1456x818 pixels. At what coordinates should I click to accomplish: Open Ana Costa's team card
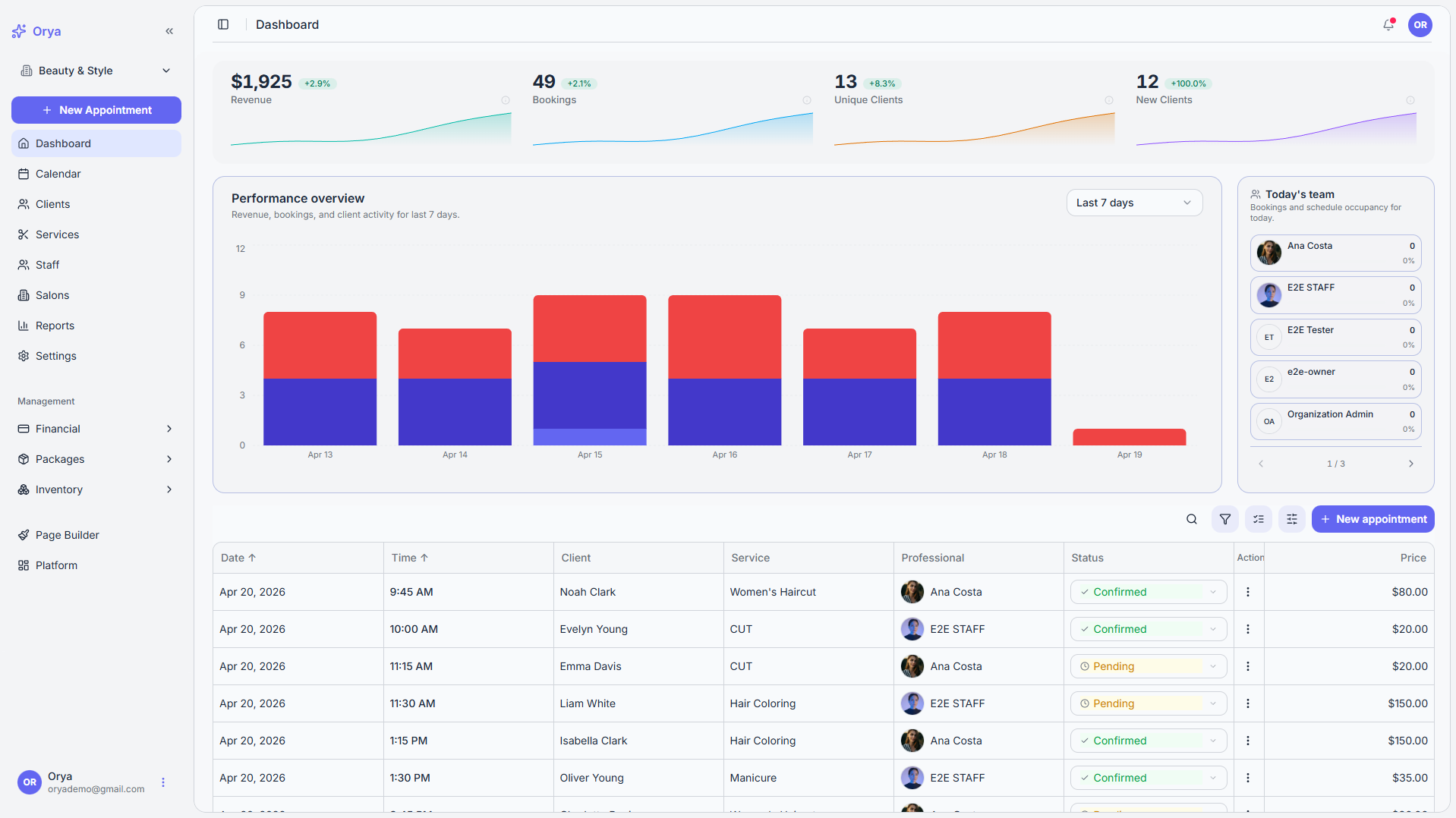tap(1335, 253)
